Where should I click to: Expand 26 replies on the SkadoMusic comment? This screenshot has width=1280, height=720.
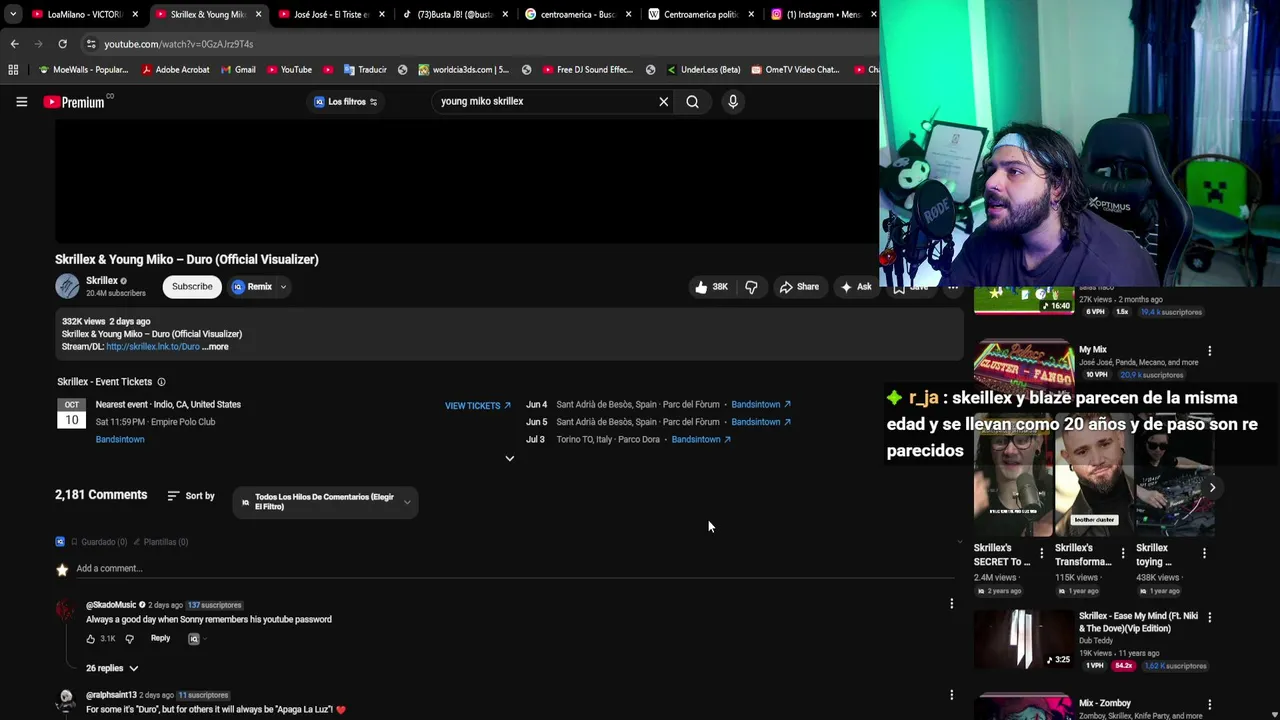point(112,668)
